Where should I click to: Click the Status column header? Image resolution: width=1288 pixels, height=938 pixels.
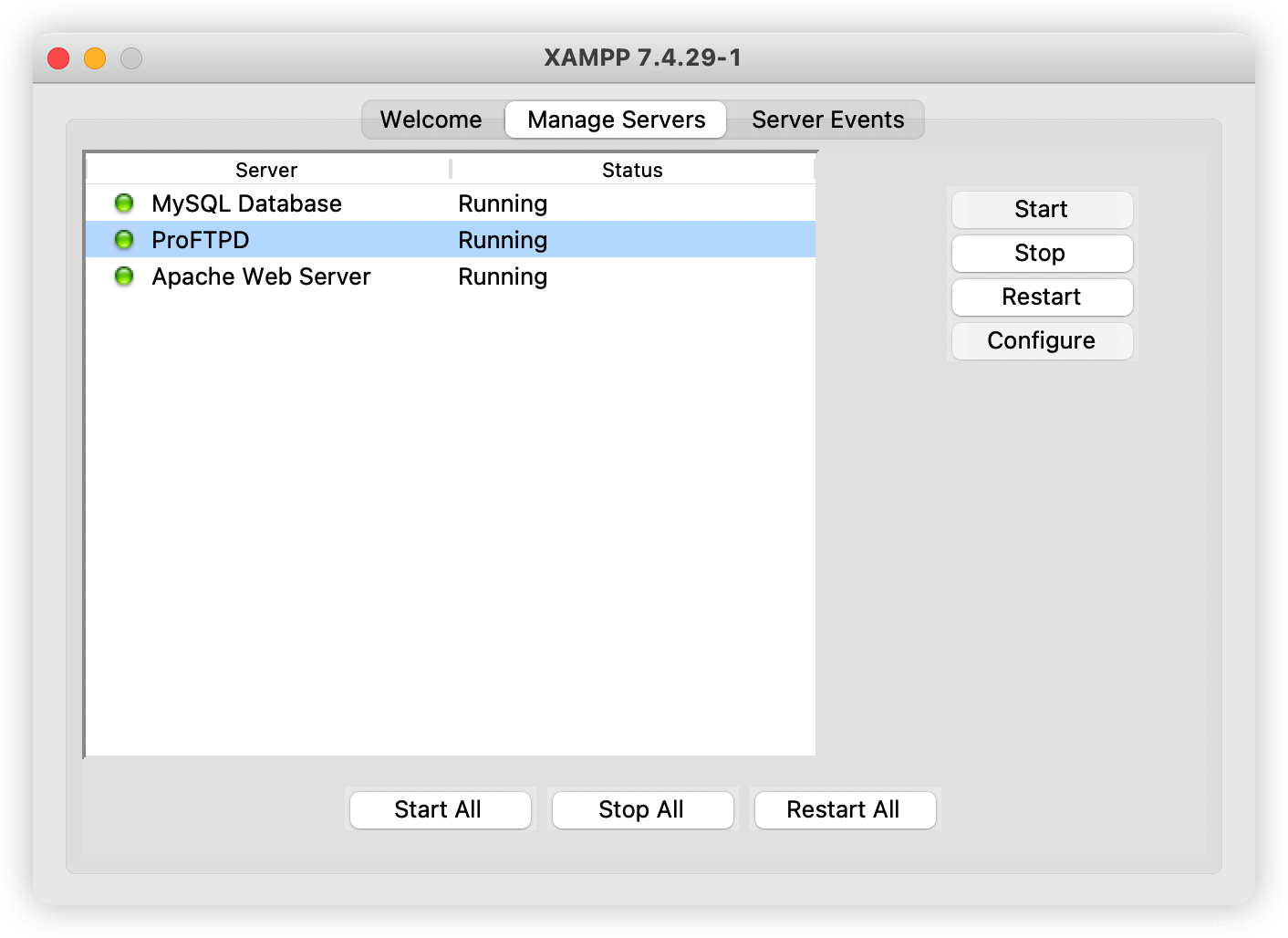point(633,169)
